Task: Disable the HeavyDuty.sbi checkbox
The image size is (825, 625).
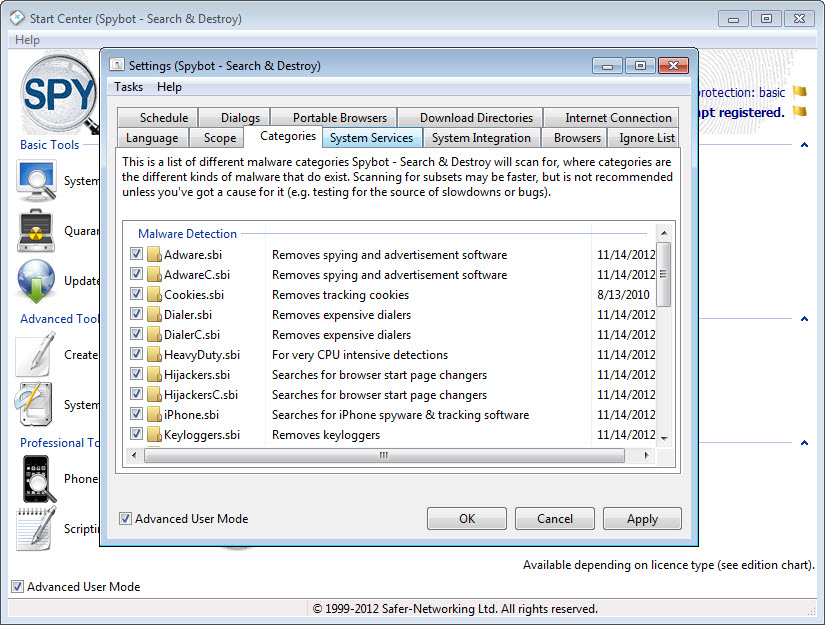Action: [136, 354]
